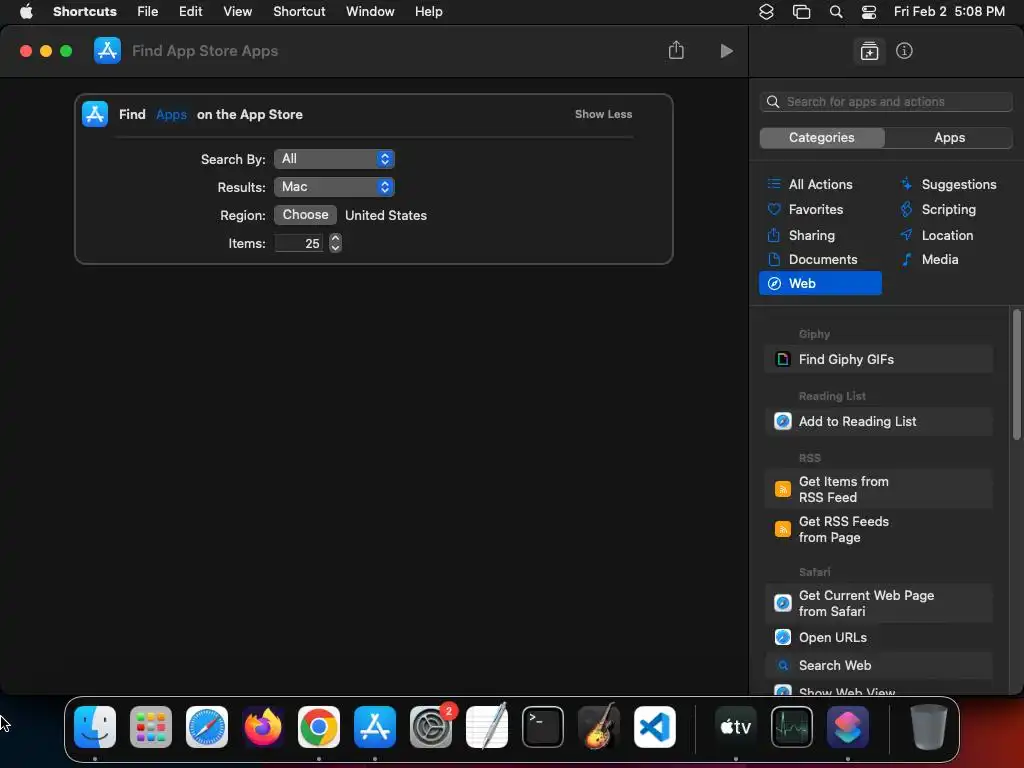Switch to the Categories tab
Image resolution: width=1024 pixels, height=768 pixels.
tap(822, 138)
